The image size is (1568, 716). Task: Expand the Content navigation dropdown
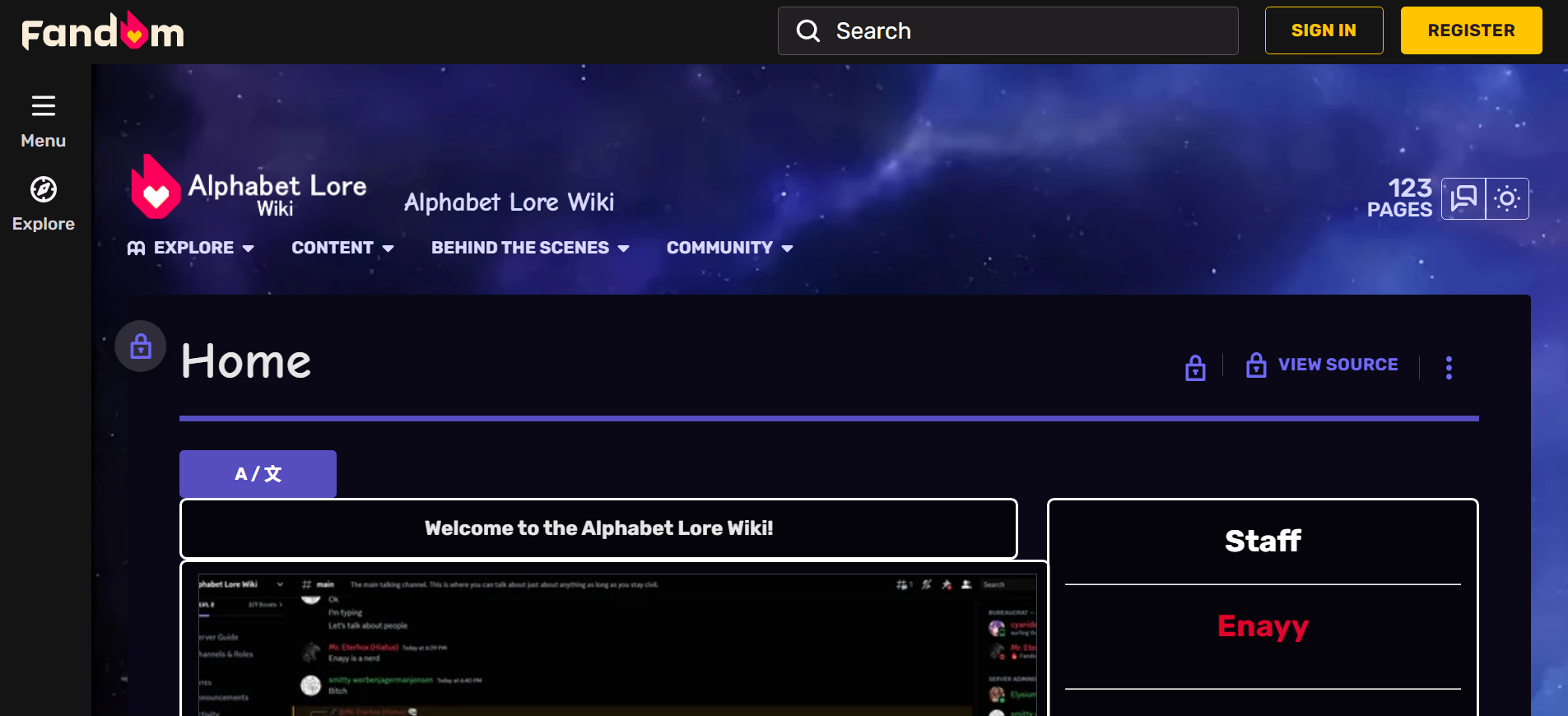point(342,248)
